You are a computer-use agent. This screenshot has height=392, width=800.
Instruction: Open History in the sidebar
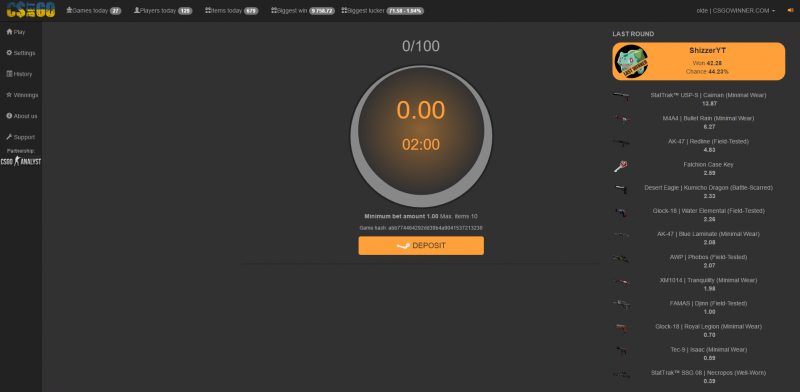(x=19, y=74)
